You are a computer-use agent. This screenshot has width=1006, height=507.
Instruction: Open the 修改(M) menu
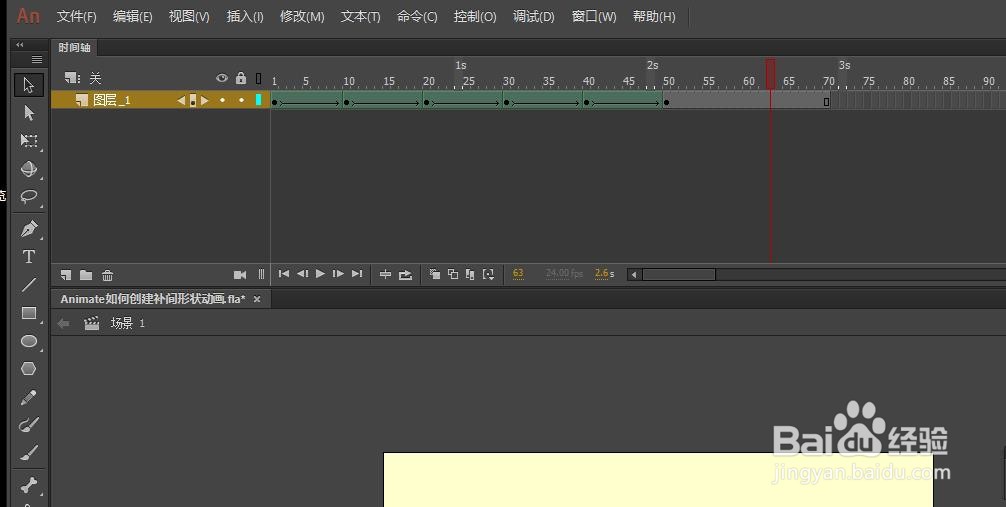[x=302, y=17]
